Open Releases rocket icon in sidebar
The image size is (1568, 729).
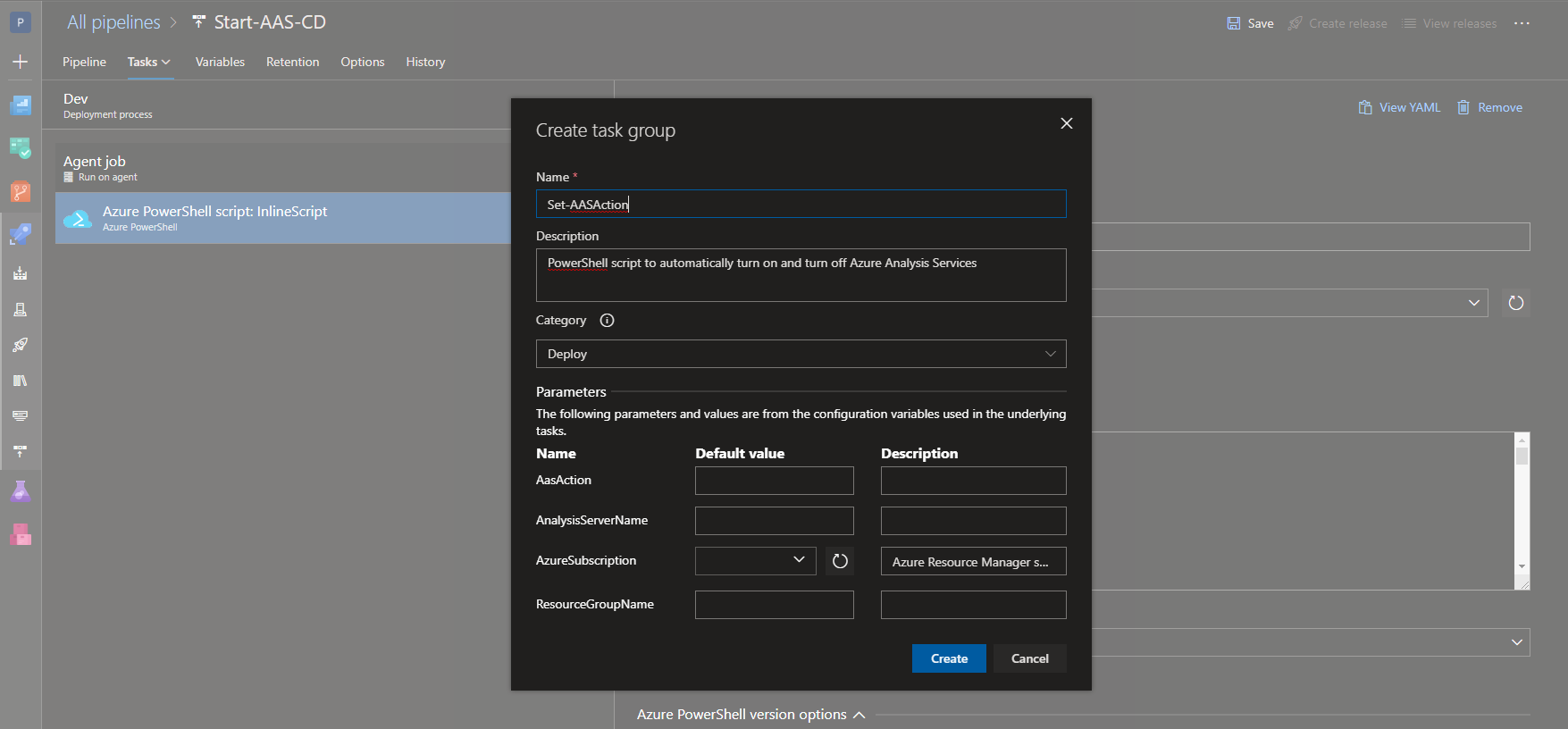(20, 345)
